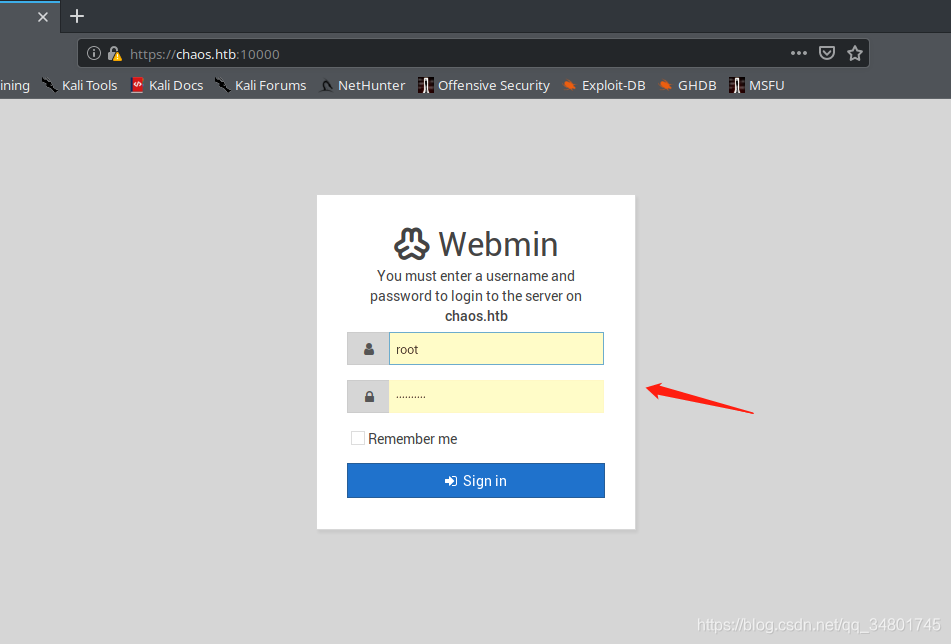Open the NetHunter bookmark
Screen dimensions: 951x644
[363, 86]
